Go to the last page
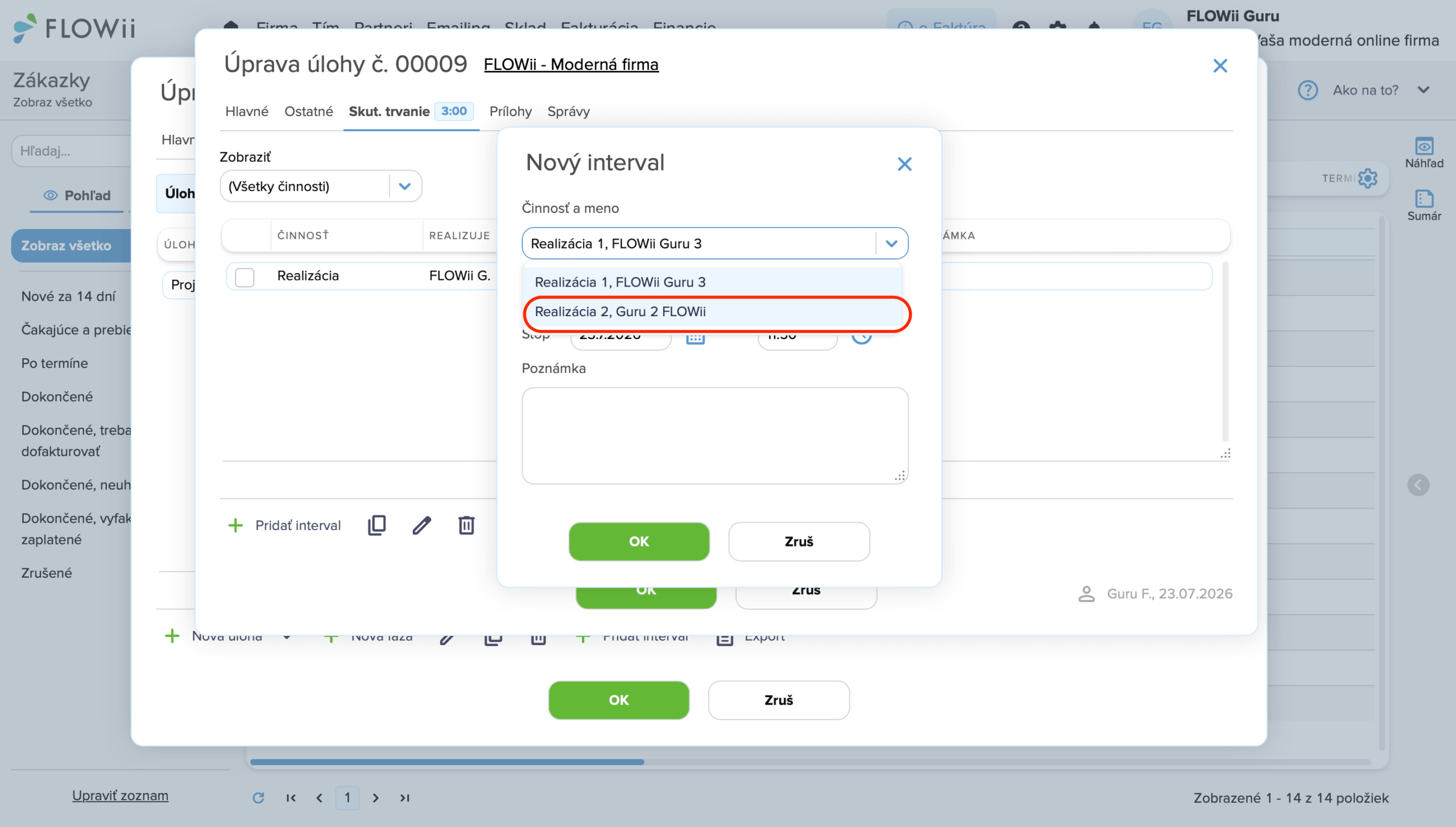This screenshot has width=1456, height=827. coord(404,797)
